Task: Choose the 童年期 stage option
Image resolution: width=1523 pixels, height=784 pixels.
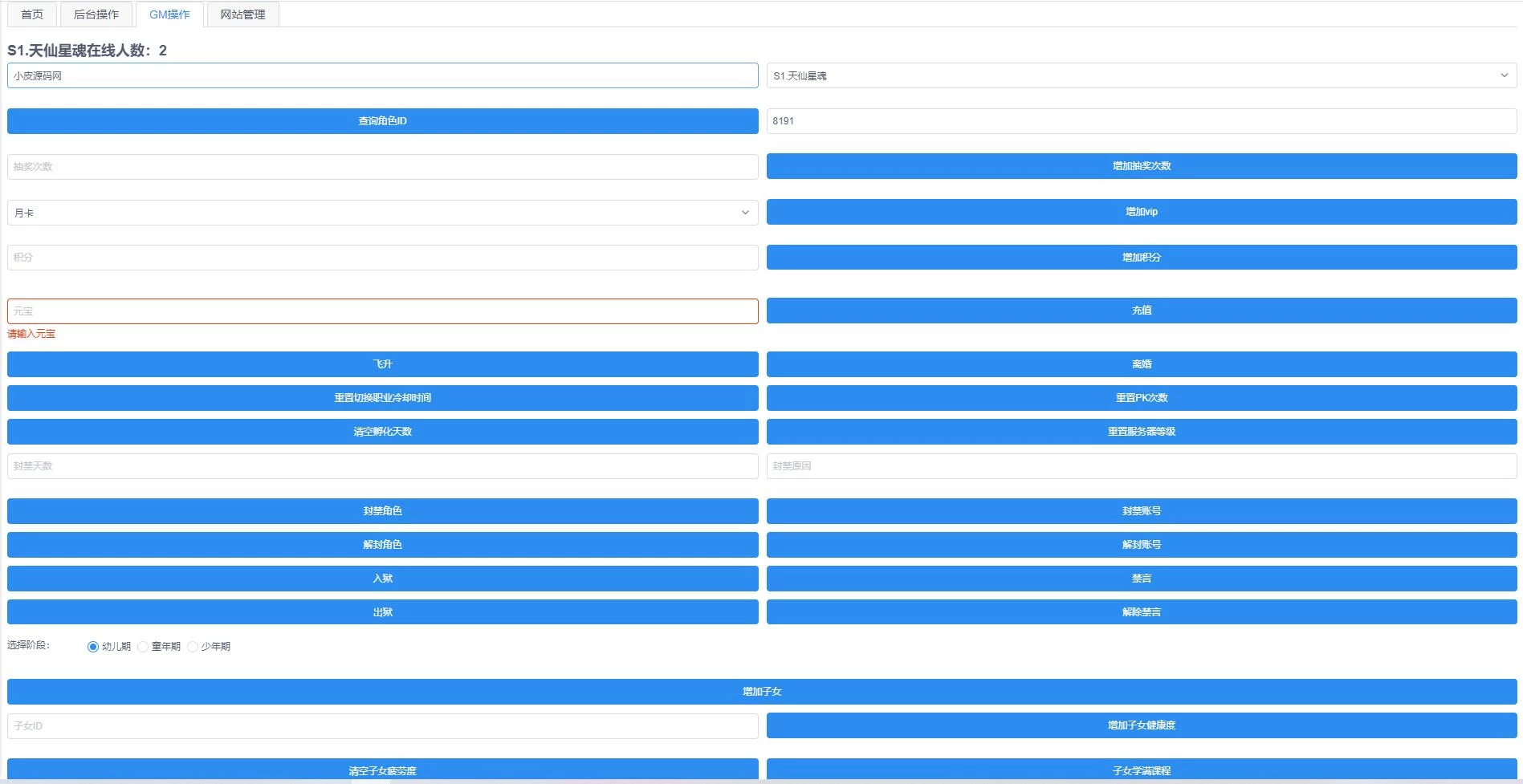Action: point(143,647)
